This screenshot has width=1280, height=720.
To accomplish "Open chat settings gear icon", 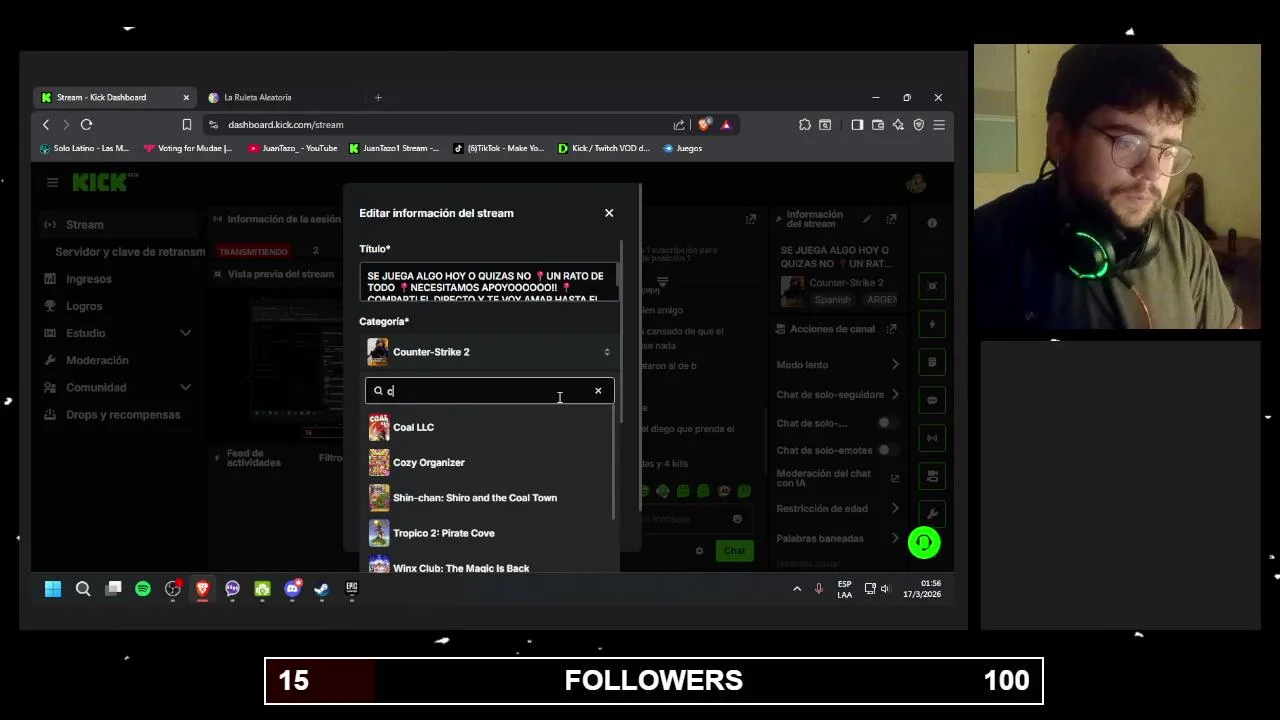I will click(x=699, y=551).
